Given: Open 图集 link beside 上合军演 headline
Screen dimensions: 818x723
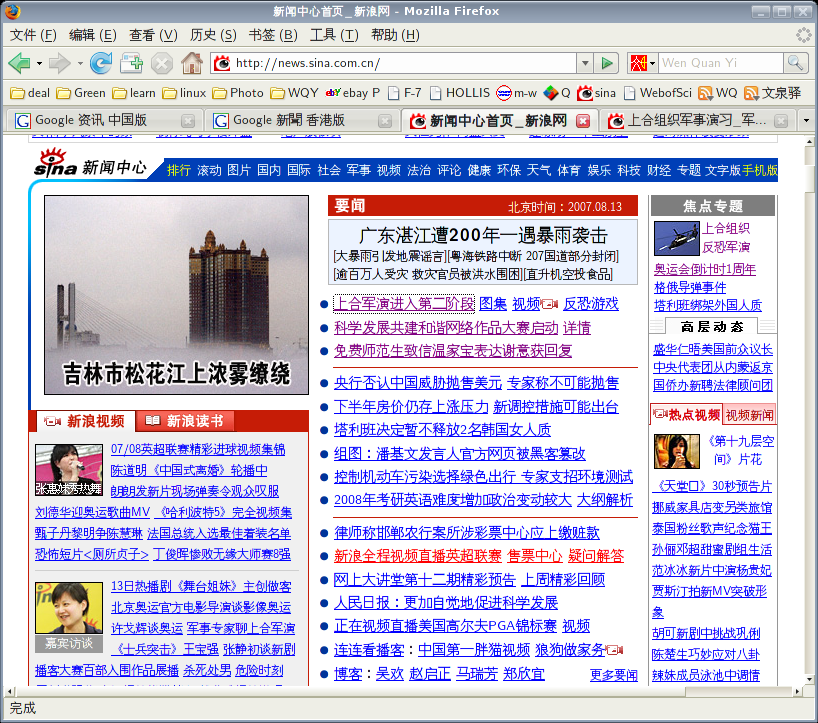Looking at the screenshot, I should [492, 304].
